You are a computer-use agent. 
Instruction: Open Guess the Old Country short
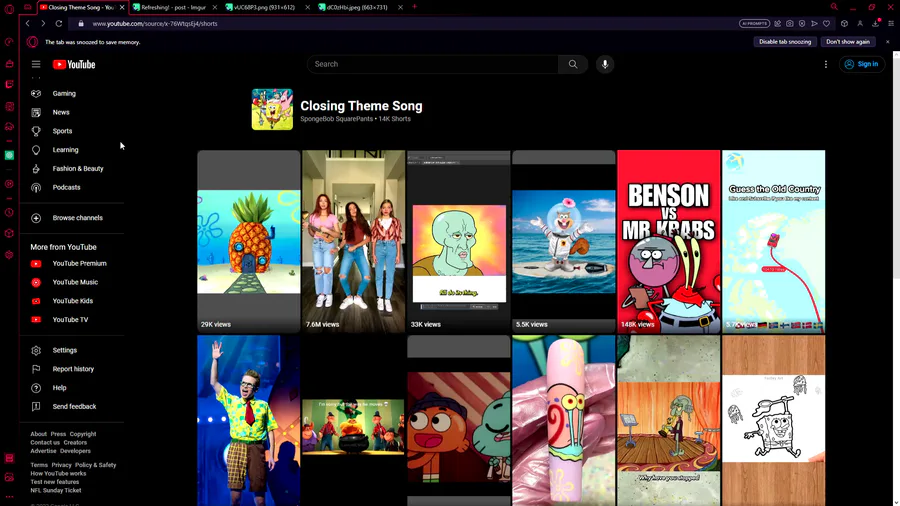(774, 242)
